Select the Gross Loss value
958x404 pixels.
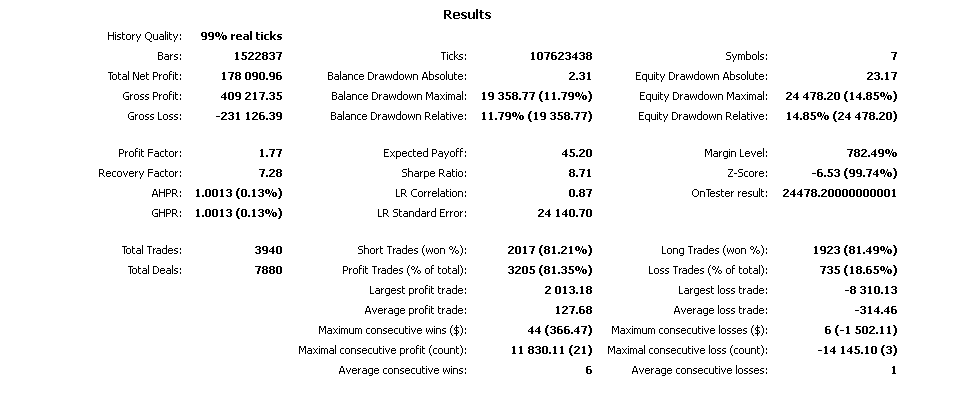click(x=249, y=116)
